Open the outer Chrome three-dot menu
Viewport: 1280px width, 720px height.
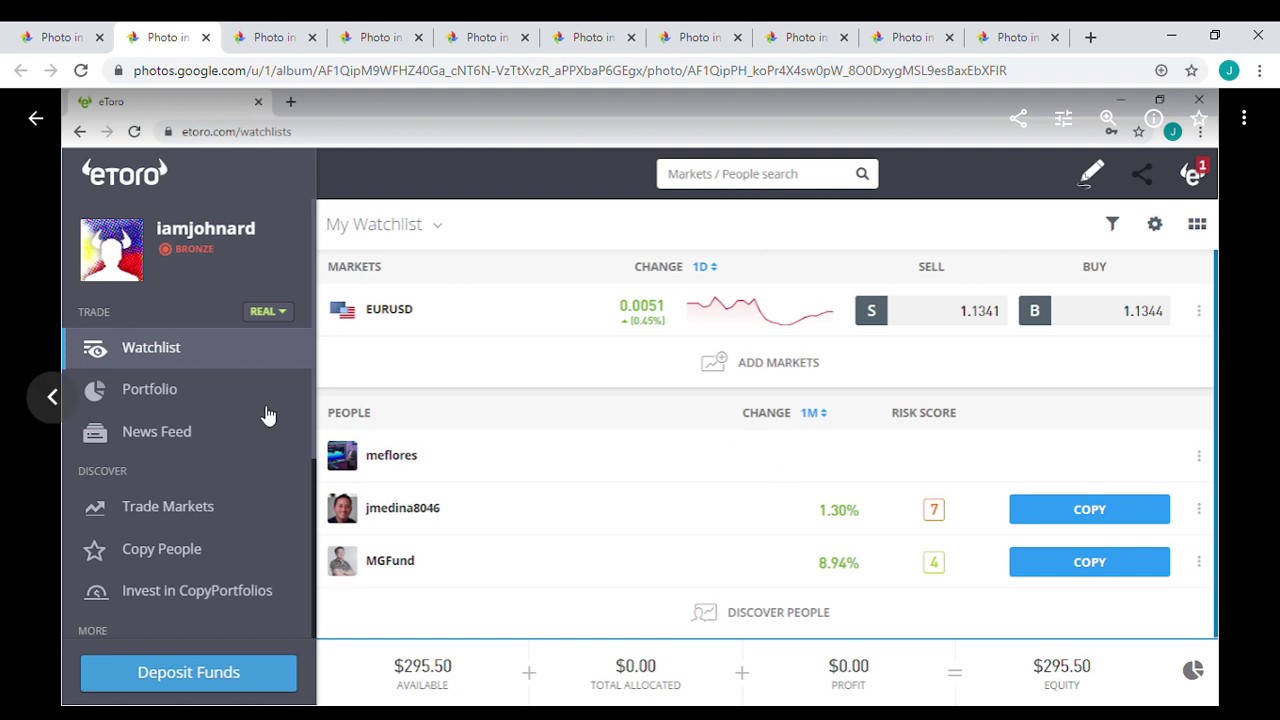pos(1260,70)
